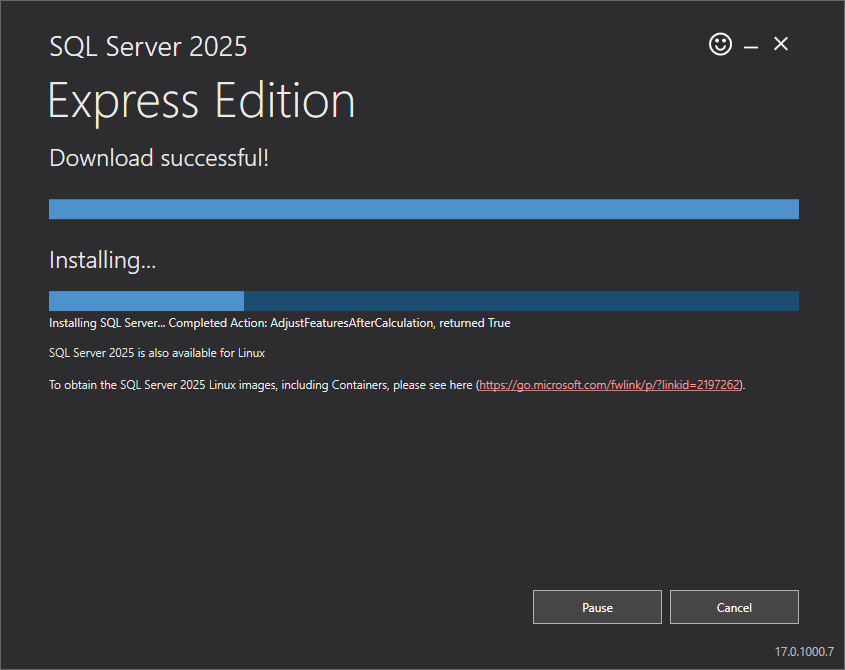Click the "Express Edition" heading
845x670 pixels.
(x=201, y=101)
